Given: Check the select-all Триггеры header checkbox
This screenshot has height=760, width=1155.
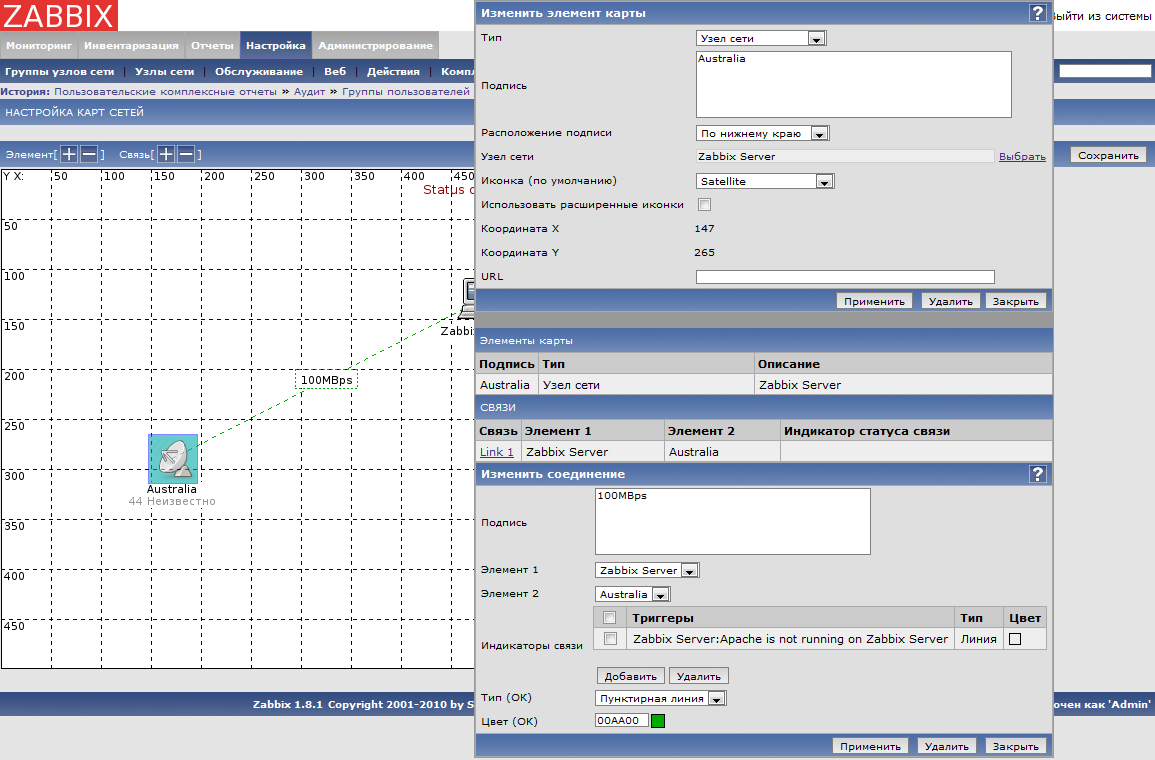Looking at the screenshot, I should pyautogui.click(x=609, y=617).
